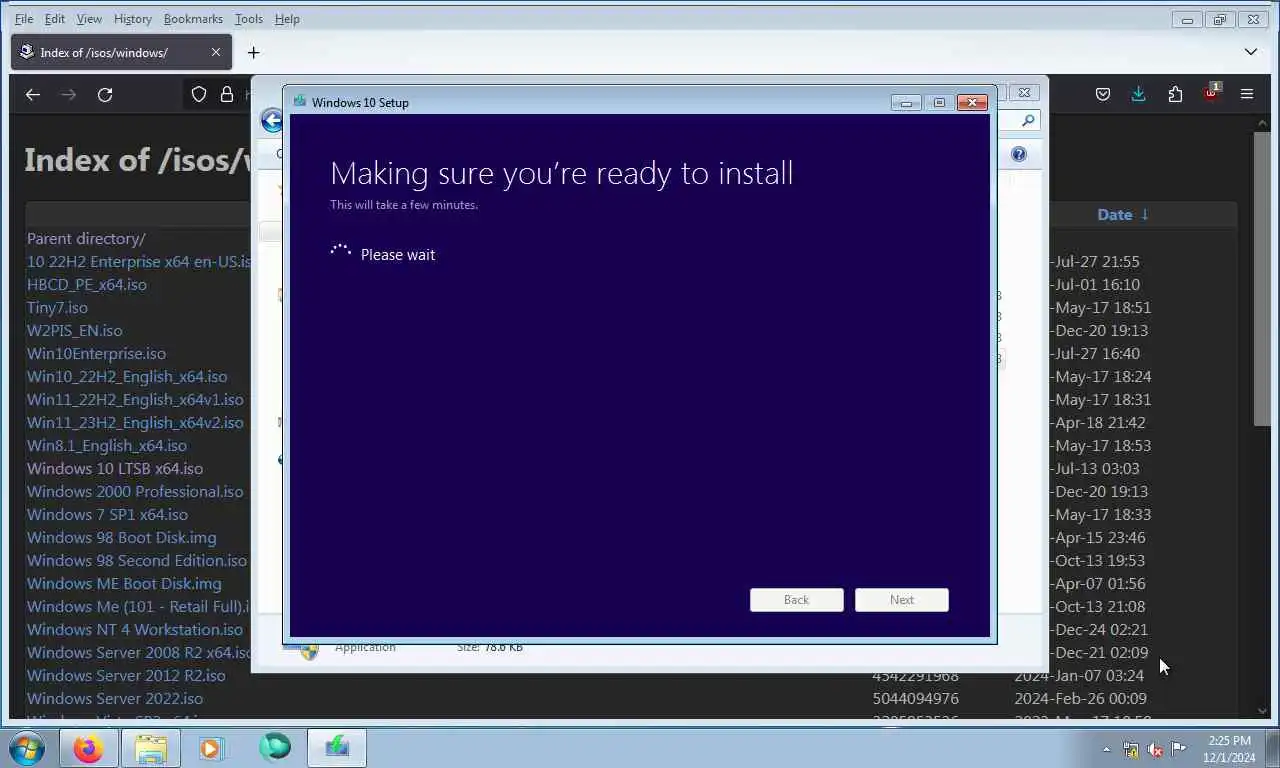Open Windows Explorer from taskbar

[151, 748]
